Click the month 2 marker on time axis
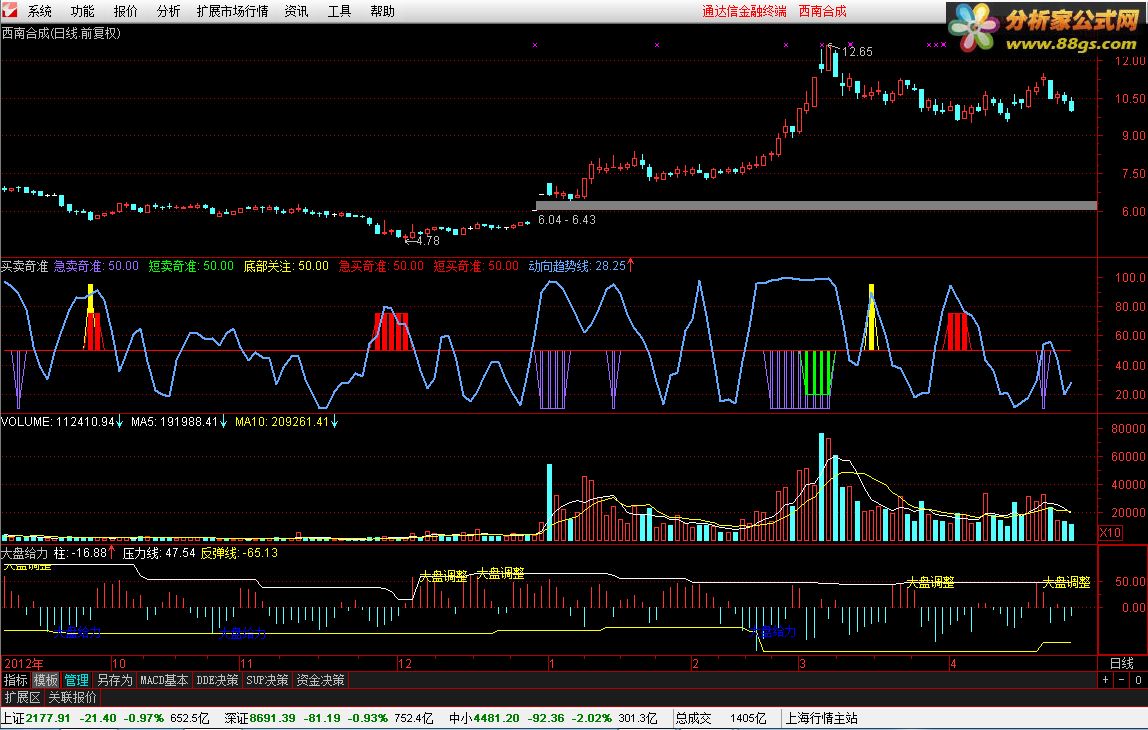 point(696,663)
